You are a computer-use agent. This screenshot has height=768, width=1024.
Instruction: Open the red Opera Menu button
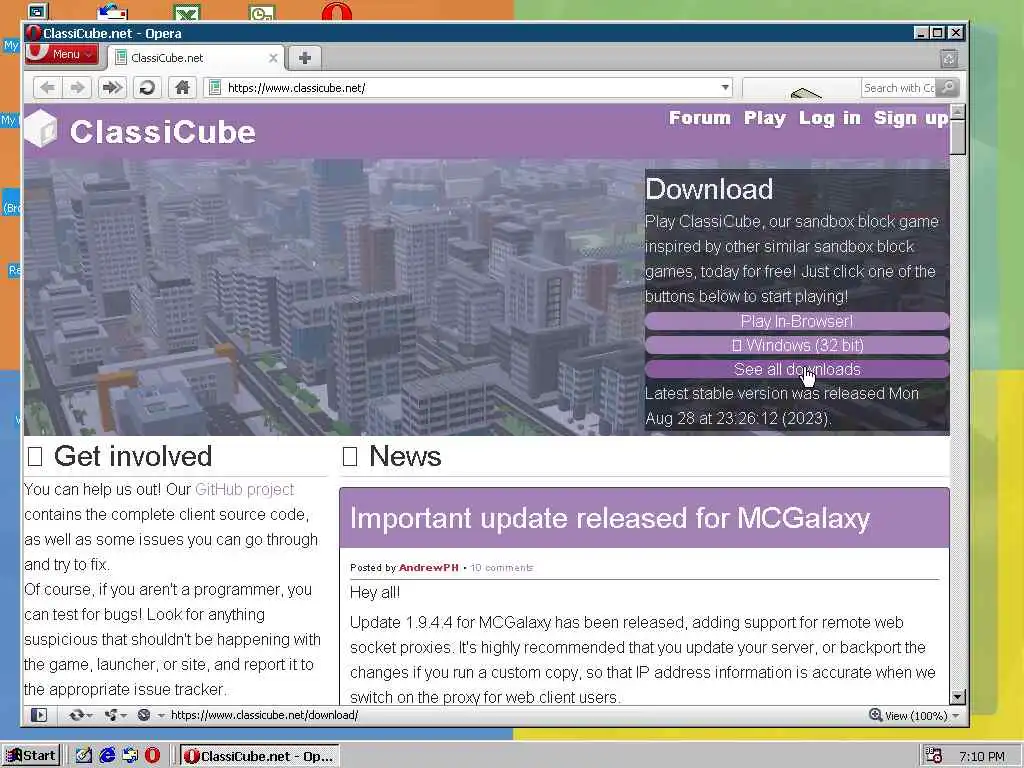(62, 54)
